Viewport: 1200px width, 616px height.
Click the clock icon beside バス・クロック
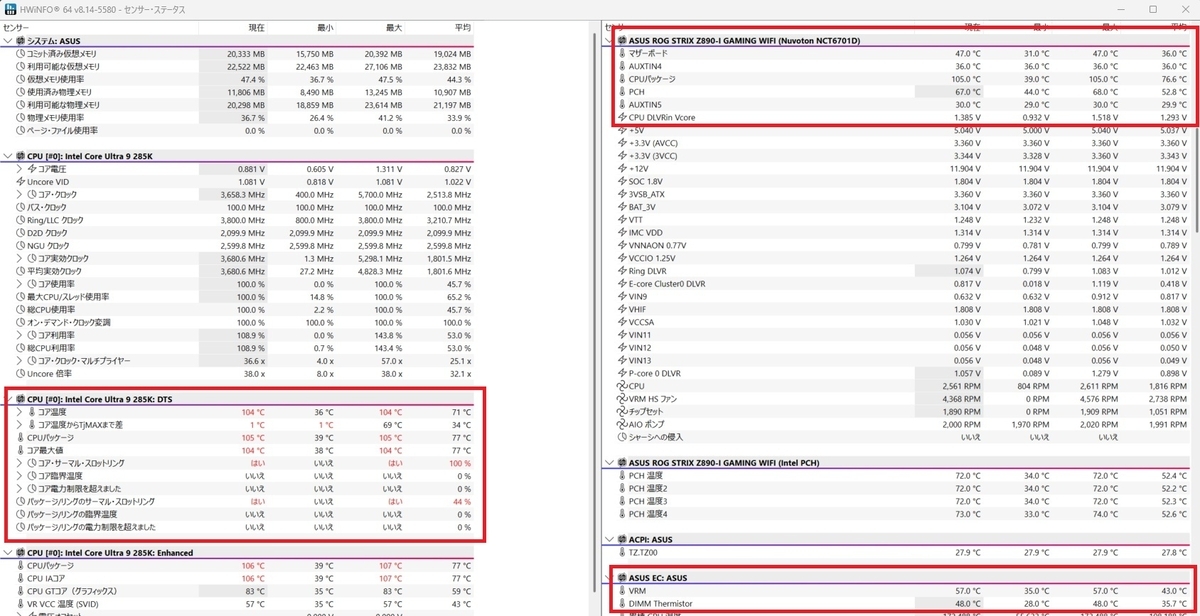[20, 207]
